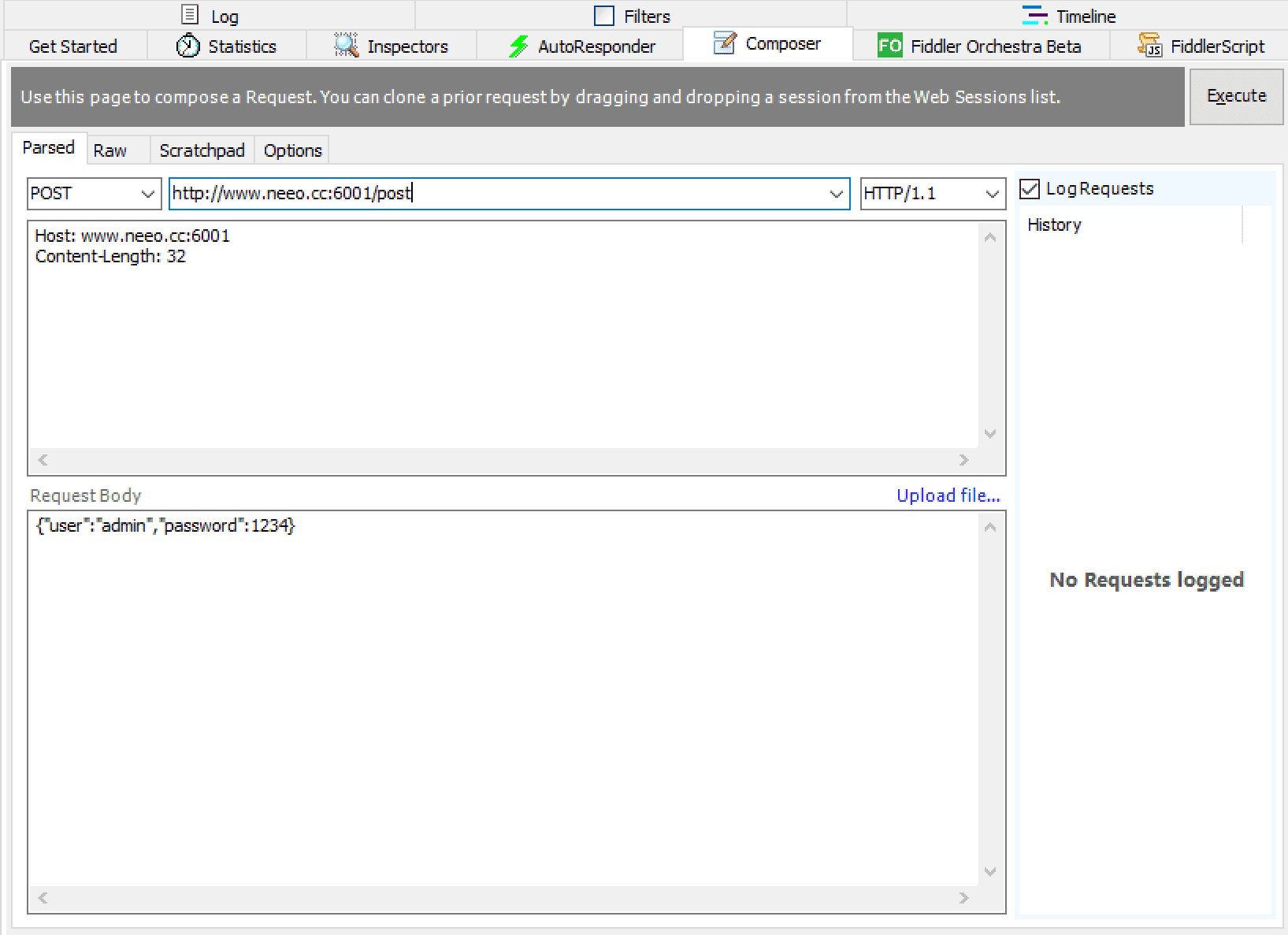Click the Timeline tab icon

click(x=1034, y=15)
